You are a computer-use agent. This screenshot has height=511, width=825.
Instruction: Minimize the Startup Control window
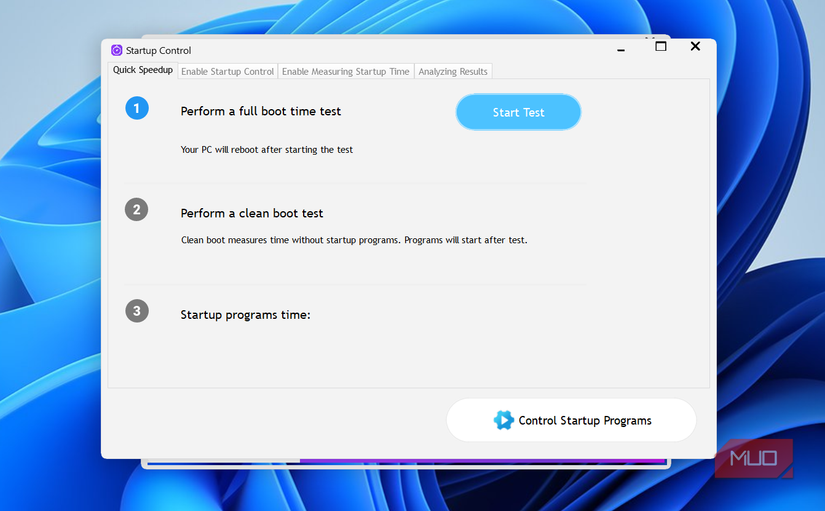(x=621, y=50)
